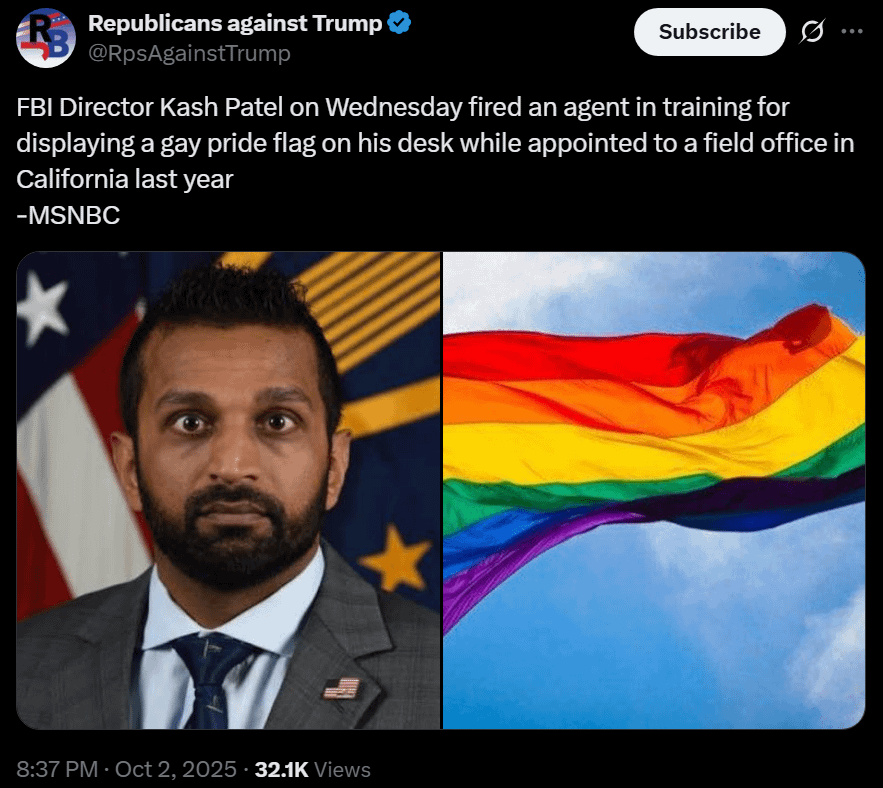Click the flag lapel pin in the photo
Viewport: 883px width, 788px height.
(x=341, y=688)
